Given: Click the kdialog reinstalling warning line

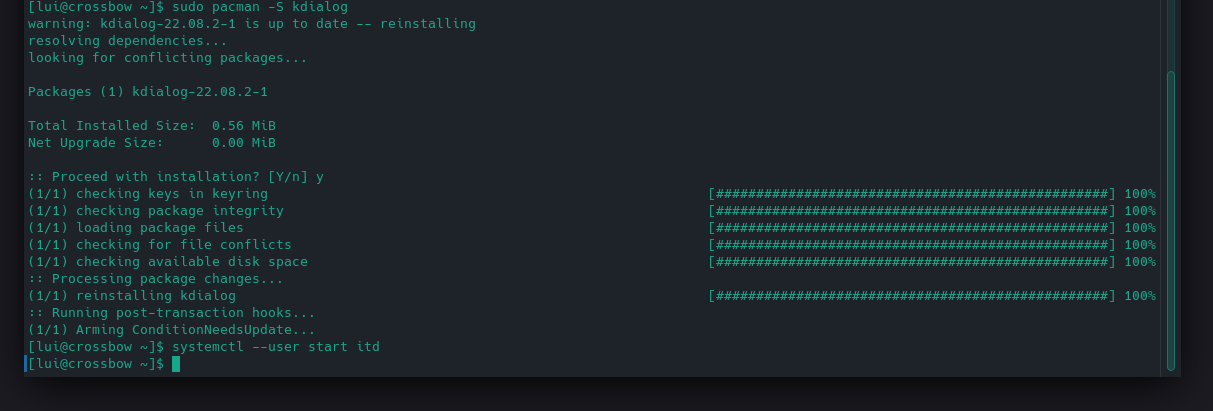Looking at the screenshot, I should coord(252,24).
